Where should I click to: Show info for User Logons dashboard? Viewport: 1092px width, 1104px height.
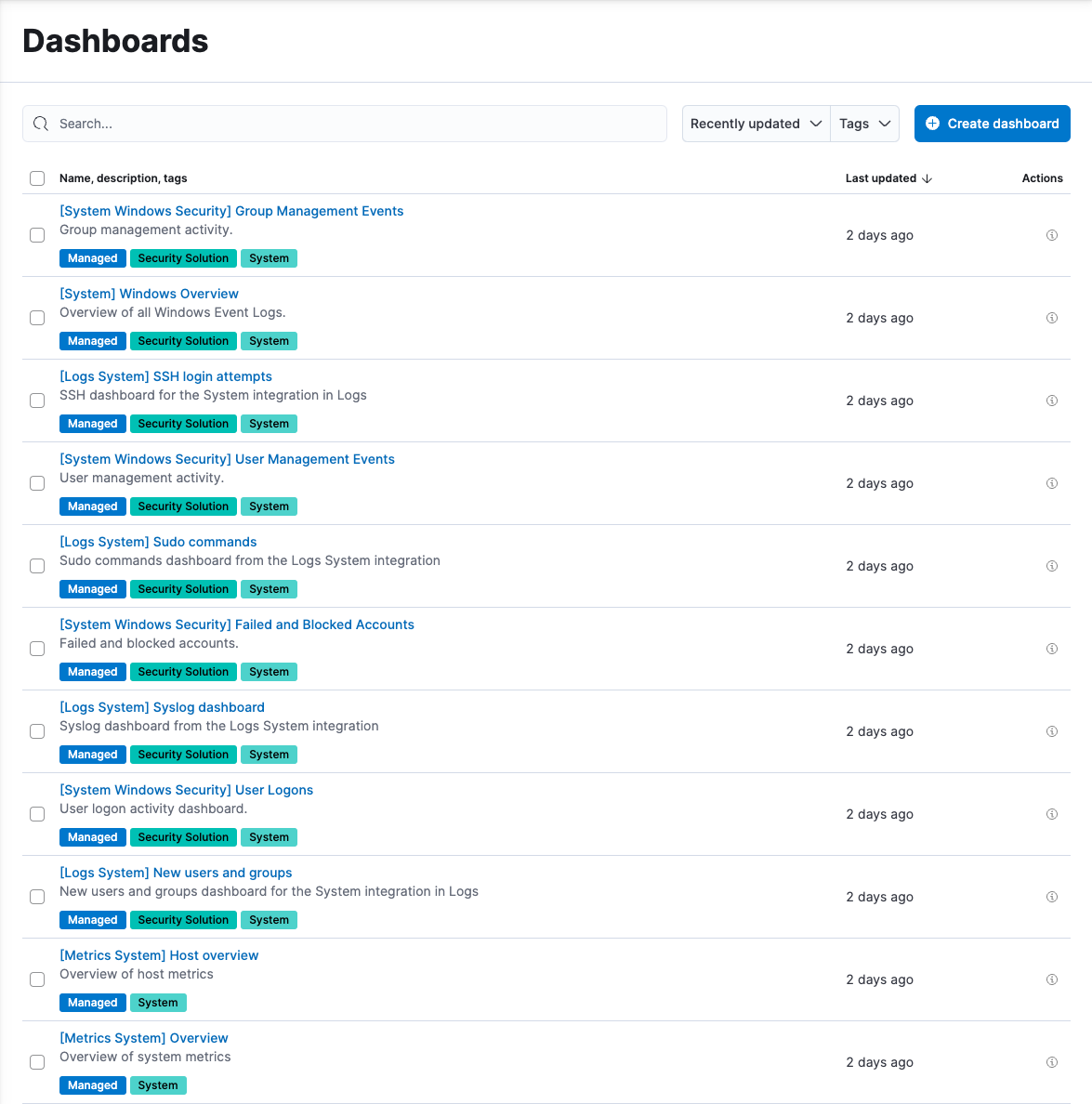(1051, 814)
